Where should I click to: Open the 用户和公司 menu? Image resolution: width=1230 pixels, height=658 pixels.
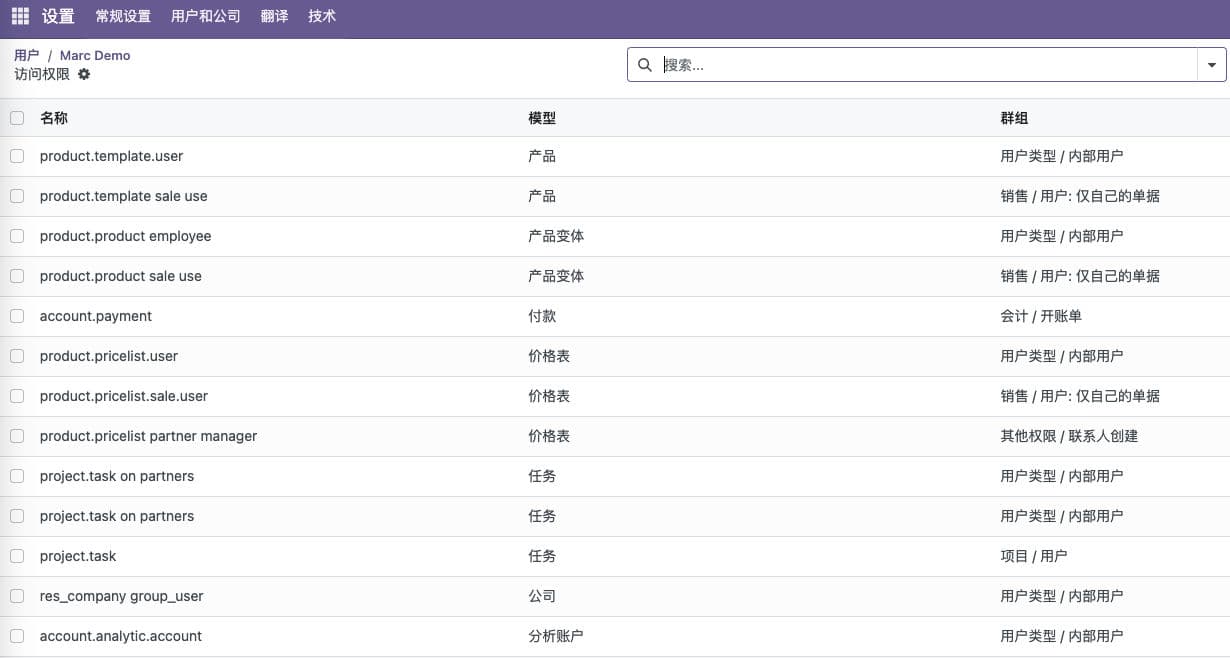206,17
